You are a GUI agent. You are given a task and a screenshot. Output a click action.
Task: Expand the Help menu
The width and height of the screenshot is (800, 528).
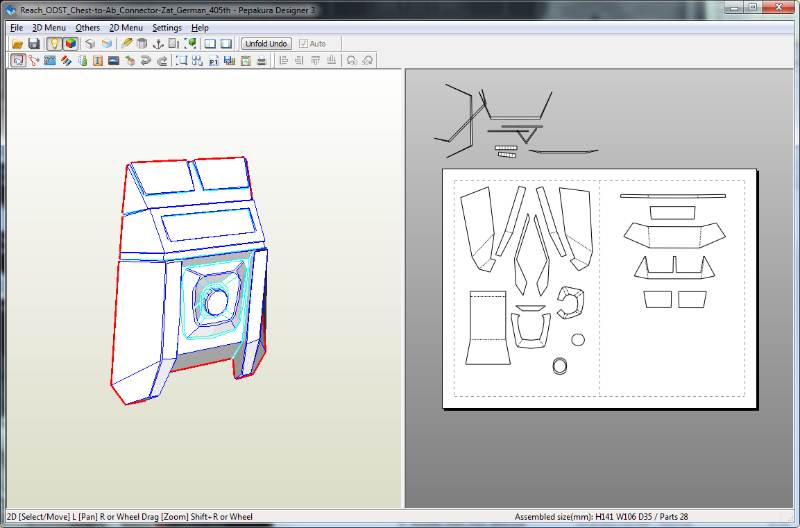[200, 28]
